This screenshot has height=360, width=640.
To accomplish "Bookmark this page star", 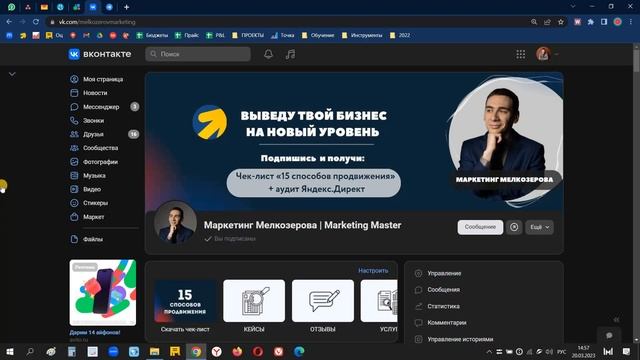I will tap(561, 22).
